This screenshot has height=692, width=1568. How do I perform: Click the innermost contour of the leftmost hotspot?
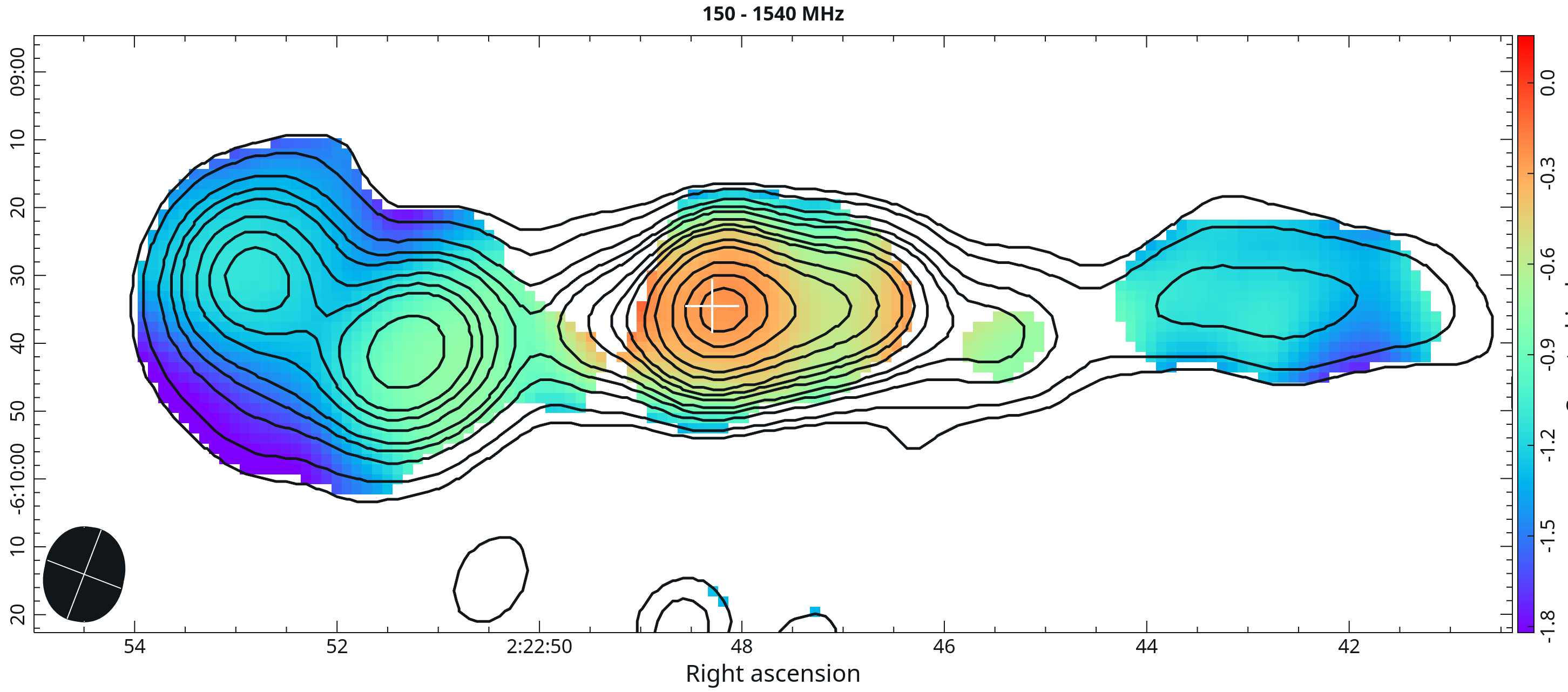(257, 280)
